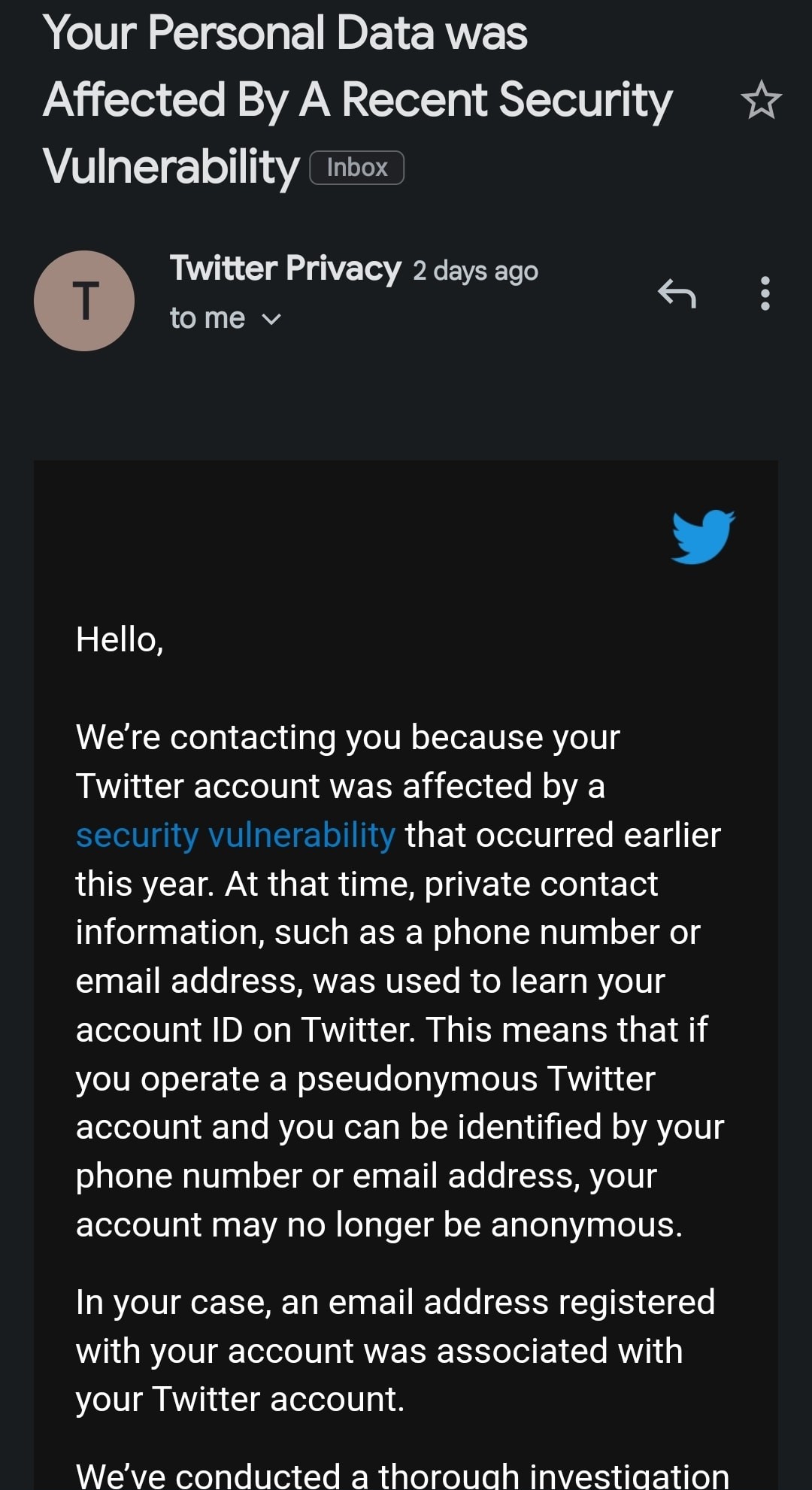The width and height of the screenshot is (812, 1490).
Task: Tap the blue Twitter bird logo
Action: pyautogui.click(x=703, y=536)
